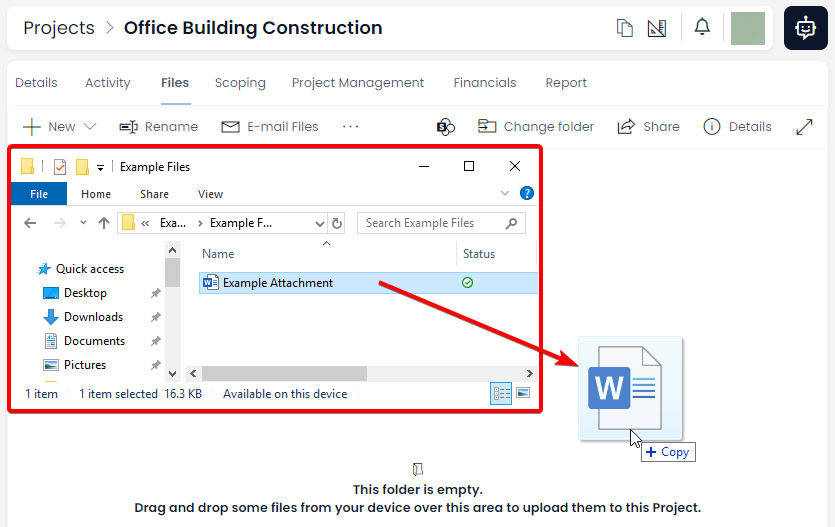Expand the Explorer address bar history dropdown
The width and height of the screenshot is (835, 527).
click(x=319, y=223)
